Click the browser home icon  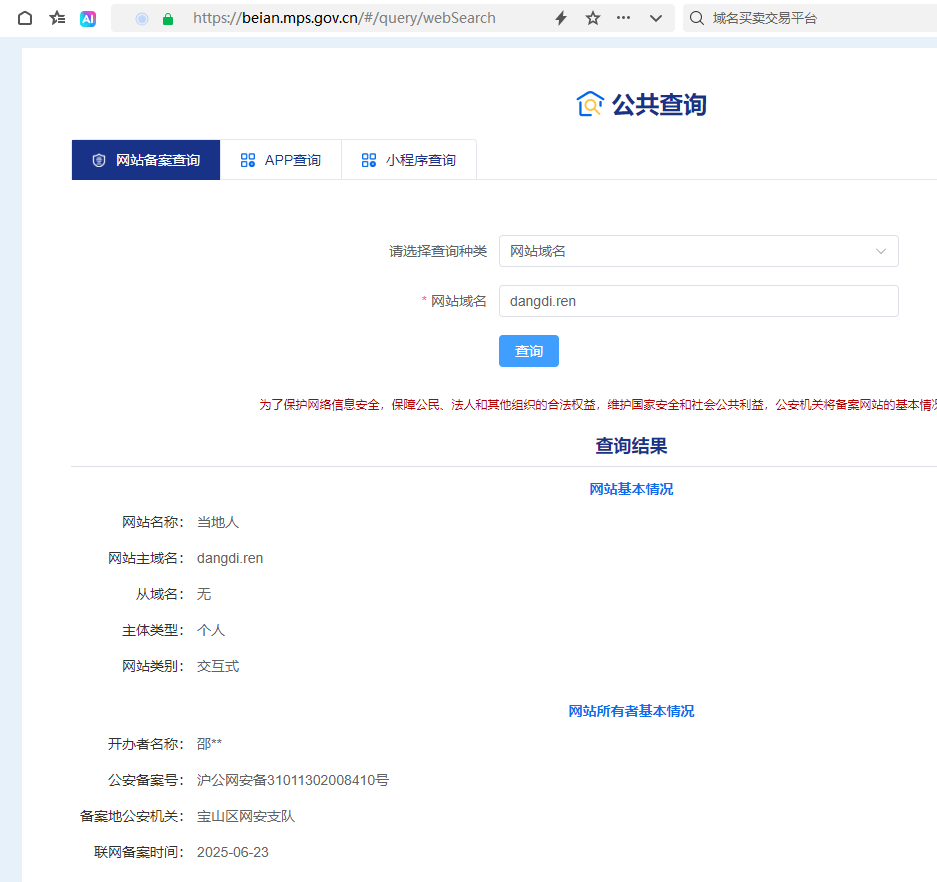click(x=25, y=18)
